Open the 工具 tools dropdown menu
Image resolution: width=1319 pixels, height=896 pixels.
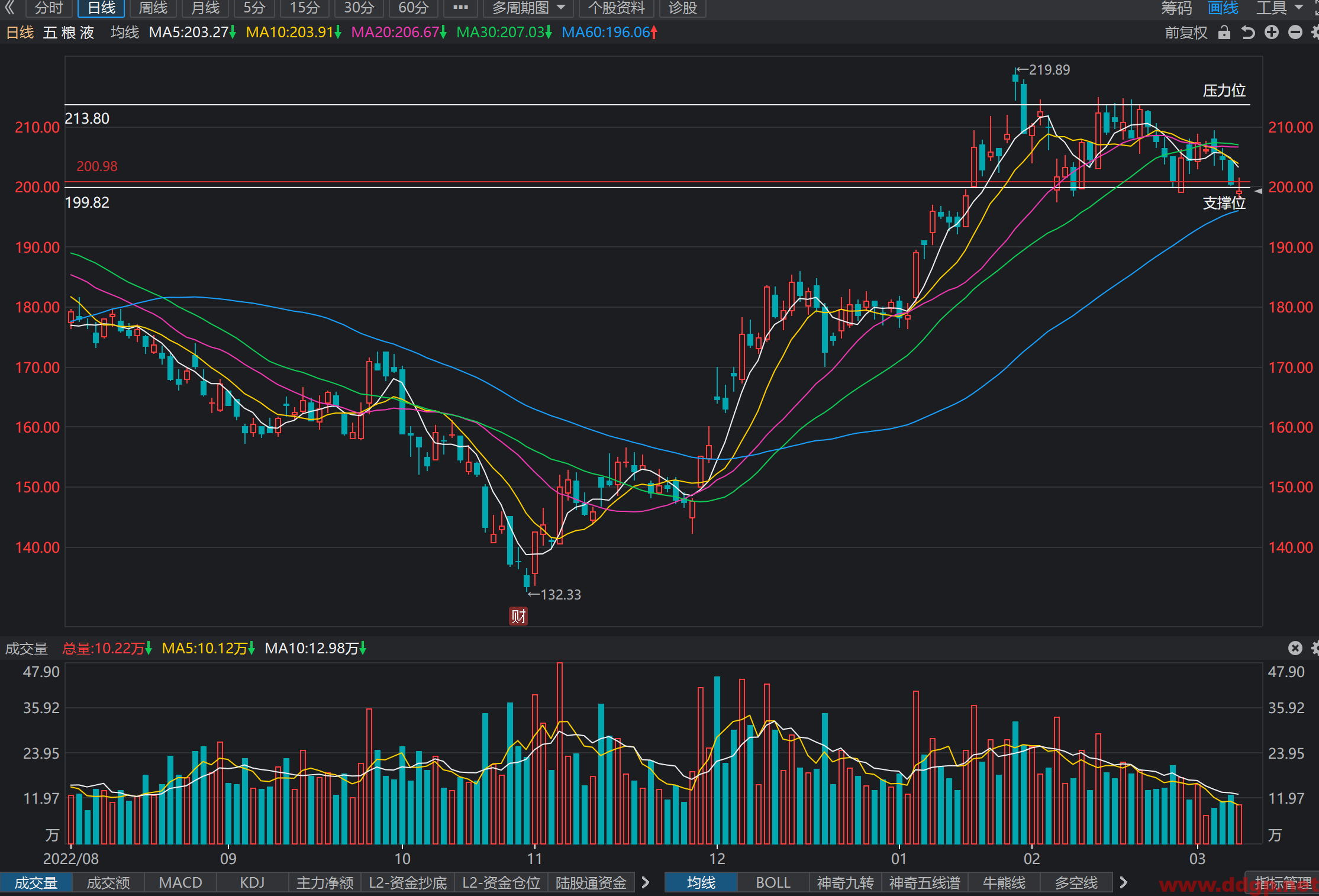[x=1279, y=8]
